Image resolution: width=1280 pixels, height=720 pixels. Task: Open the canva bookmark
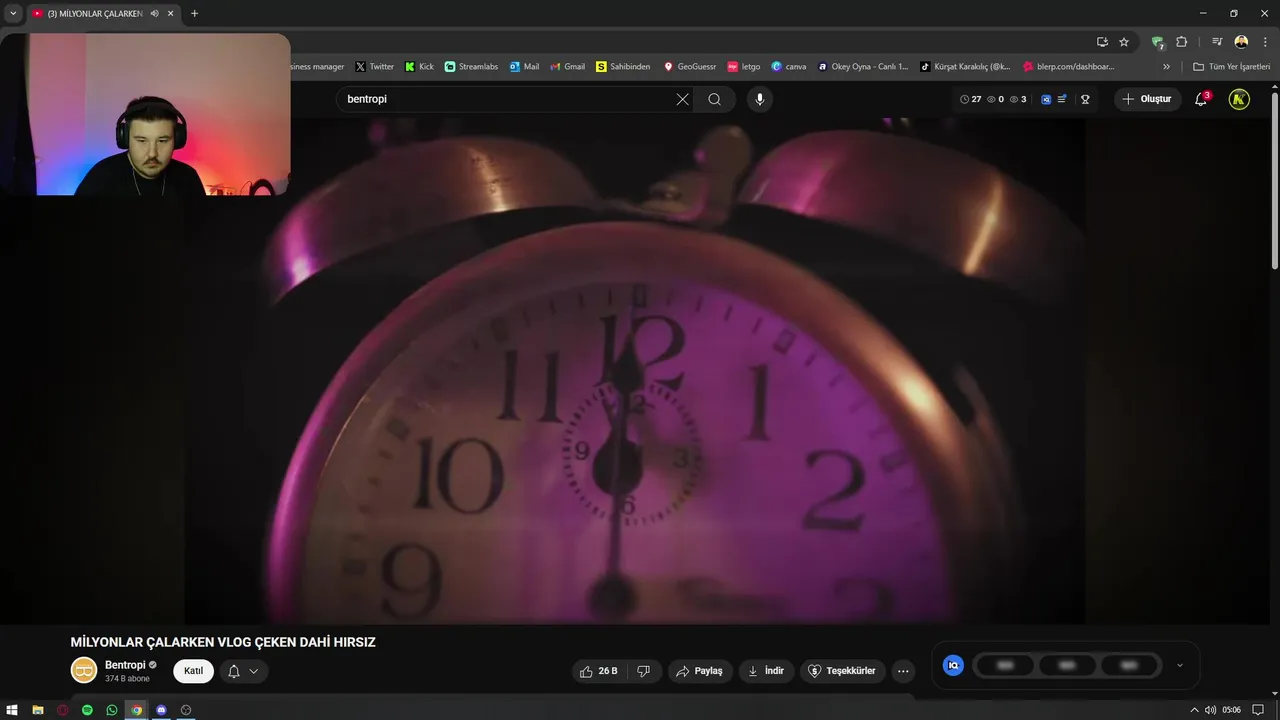[789, 67]
